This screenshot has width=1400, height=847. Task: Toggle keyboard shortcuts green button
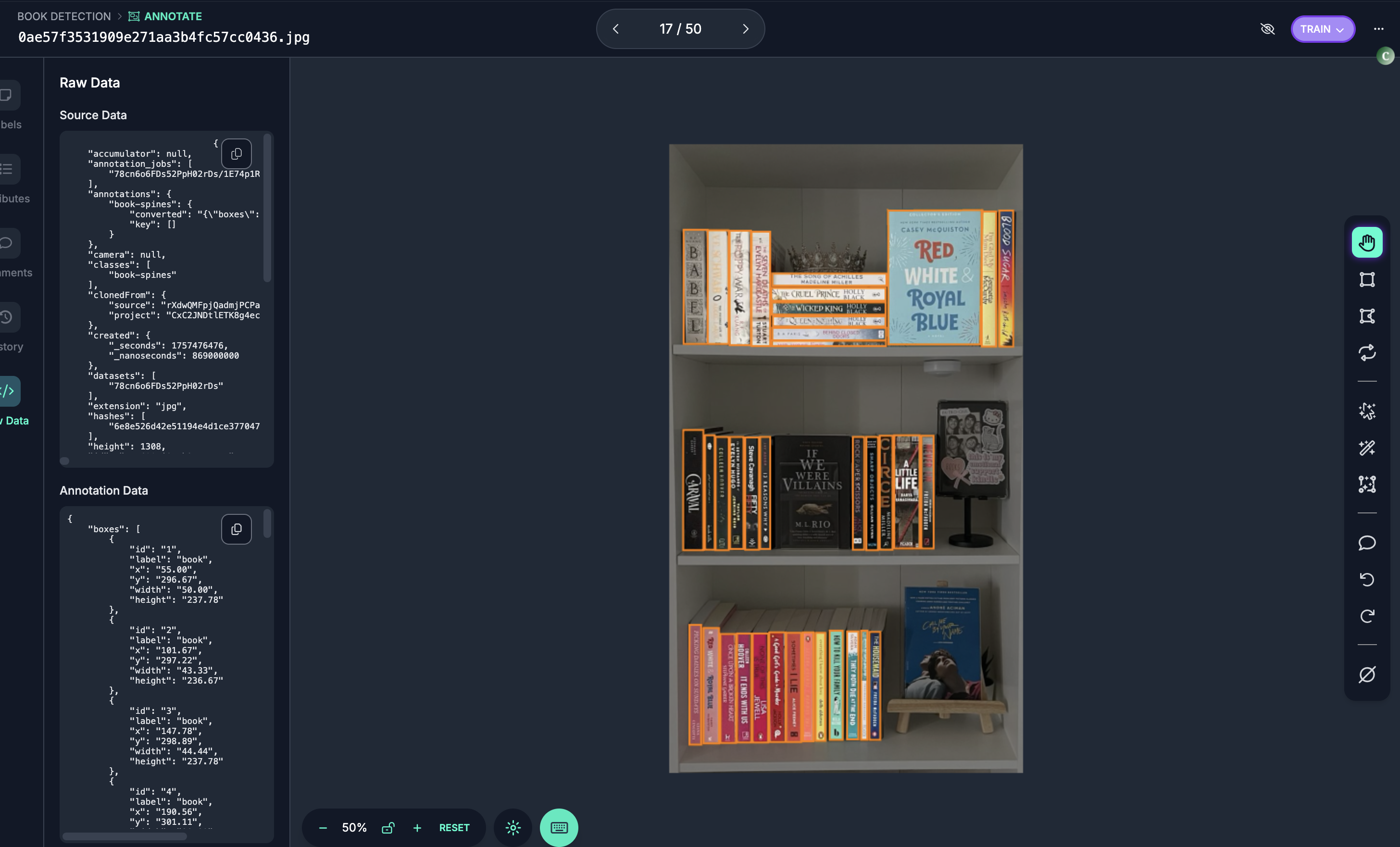[x=559, y=828]
